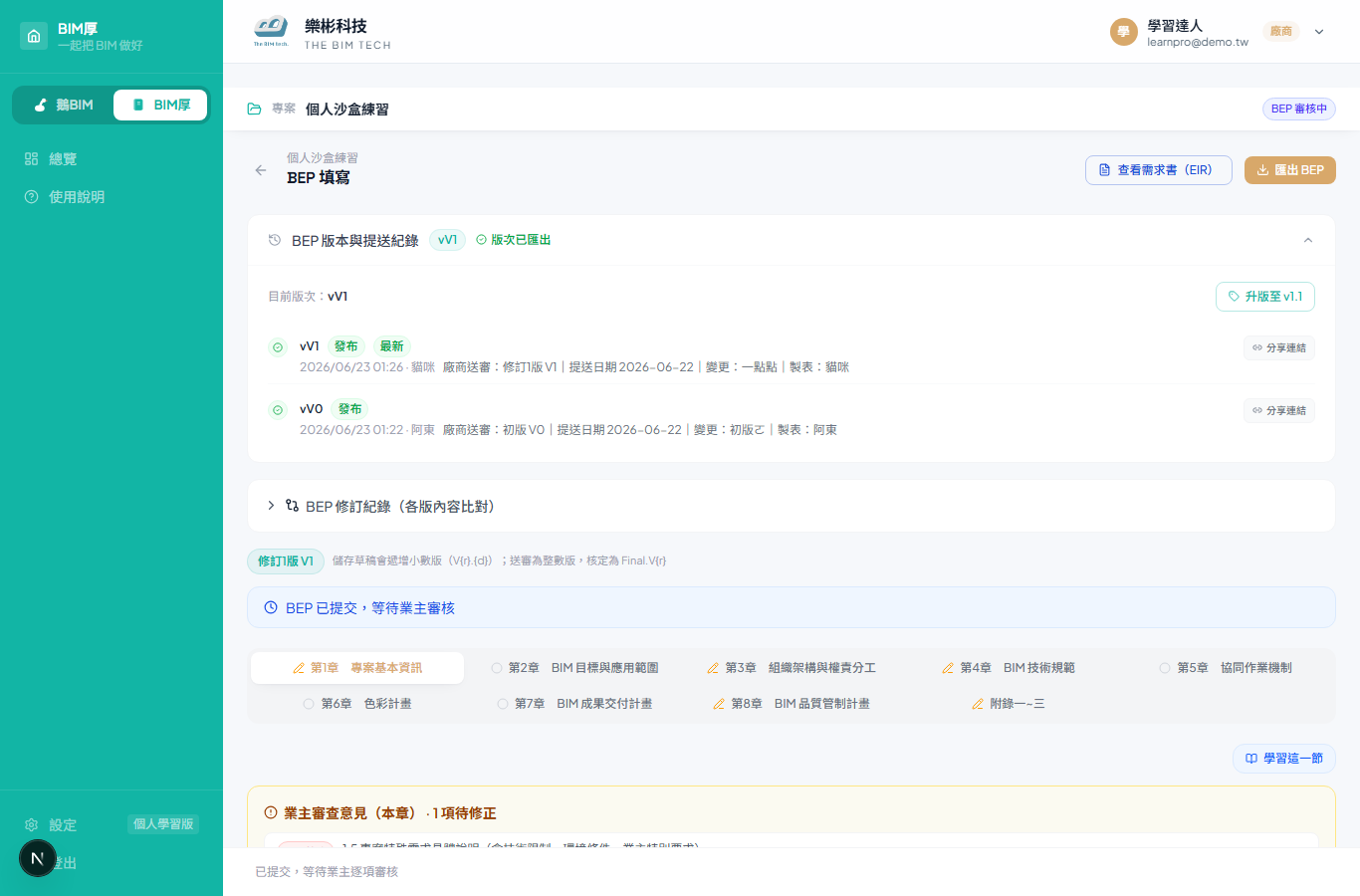Click the 廠商 role badge

1281,32
